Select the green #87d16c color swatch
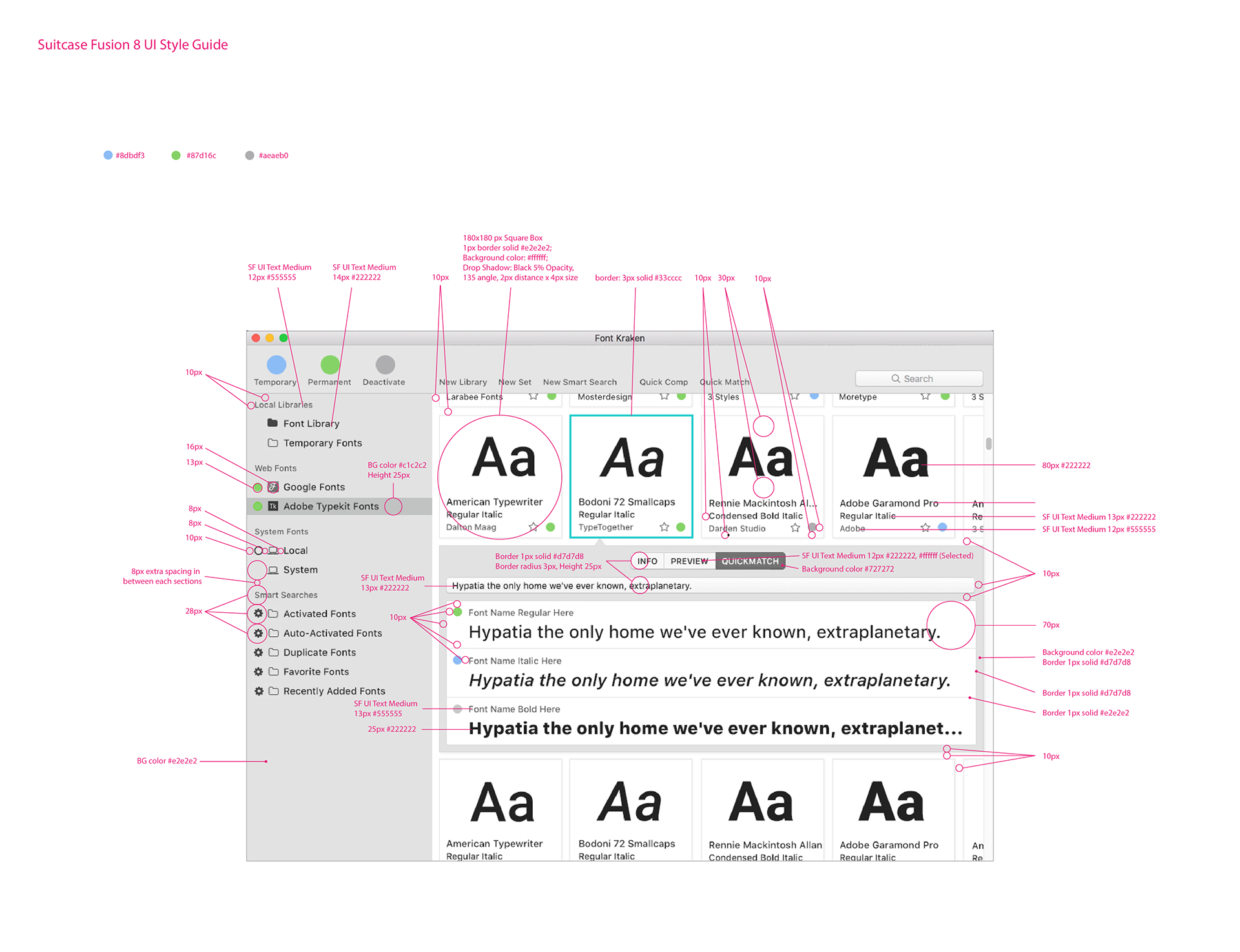The image size is (1240, 952). click(x=176, y=155)
